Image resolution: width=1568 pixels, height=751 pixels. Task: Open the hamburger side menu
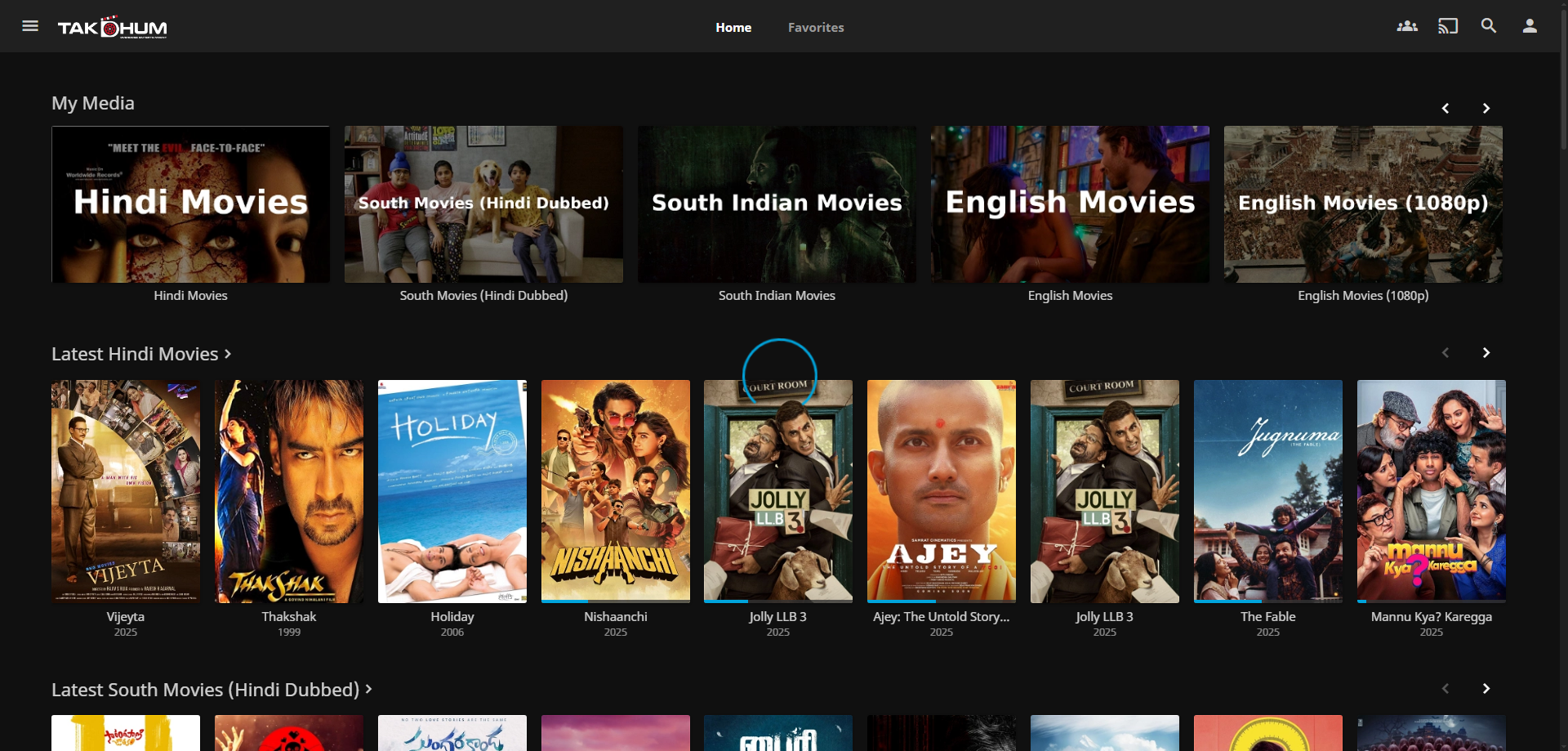click(x=30, y=26)
